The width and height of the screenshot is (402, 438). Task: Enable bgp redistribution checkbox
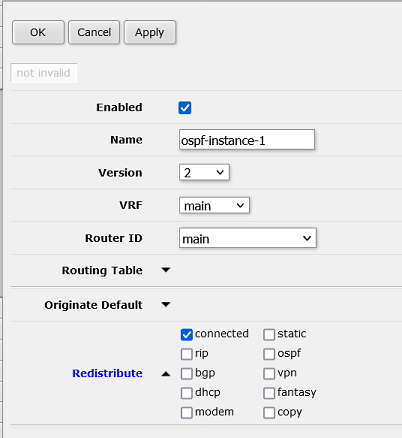coord(187,374)
